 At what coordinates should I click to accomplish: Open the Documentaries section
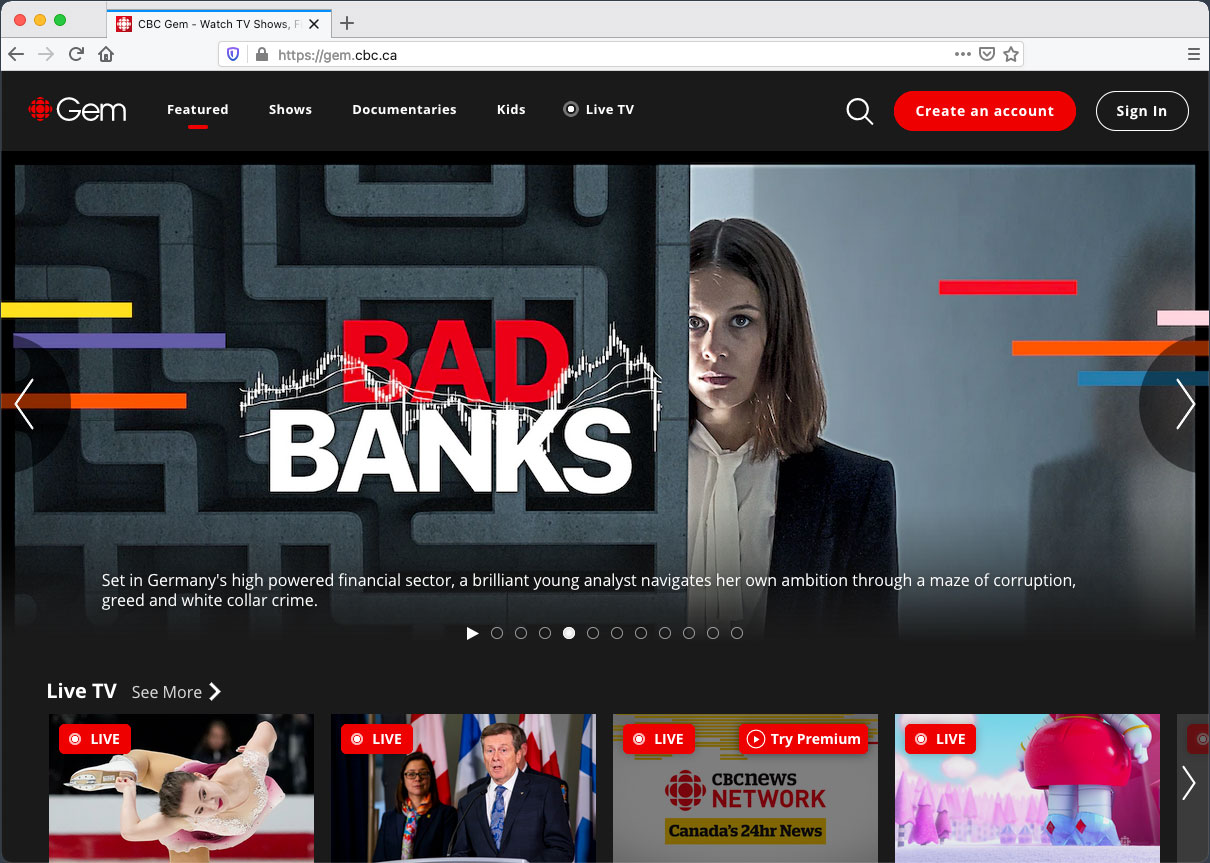(x=404, y=110)
